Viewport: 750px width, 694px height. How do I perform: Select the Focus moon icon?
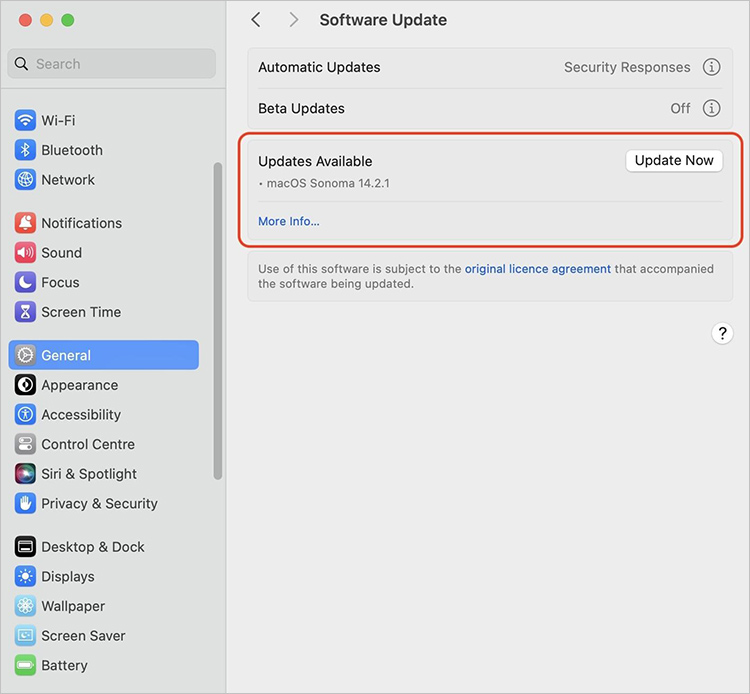(x=25, y=282)
